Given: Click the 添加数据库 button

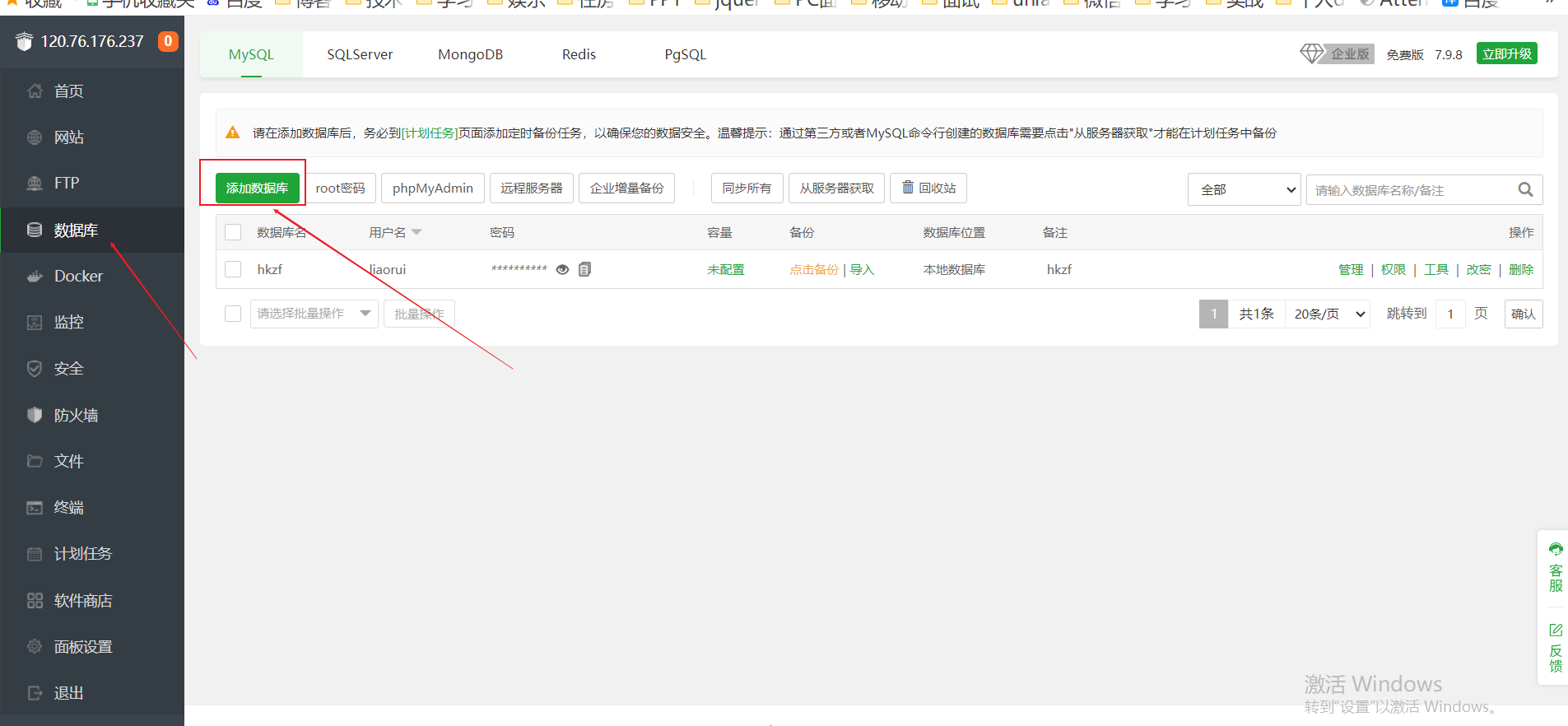Looking at the screenshot, I should click(257, 188).
